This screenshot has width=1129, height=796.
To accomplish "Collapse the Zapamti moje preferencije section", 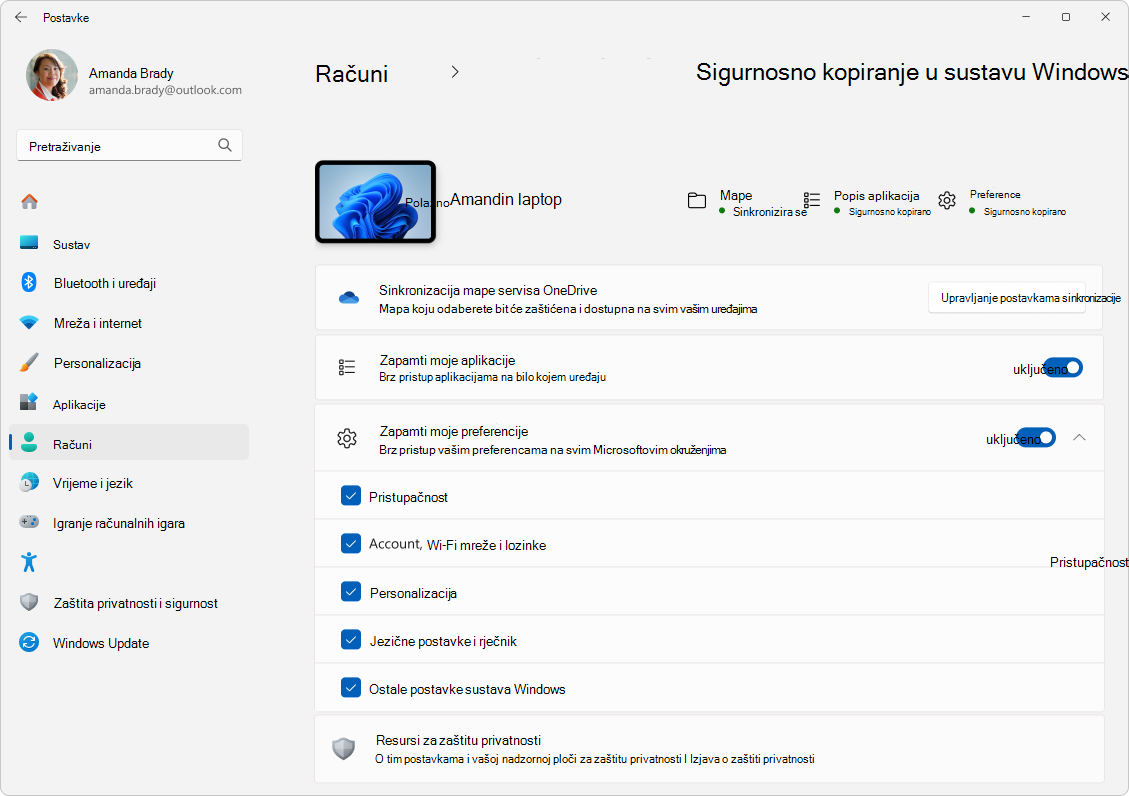I will [x=1079, y=438].
